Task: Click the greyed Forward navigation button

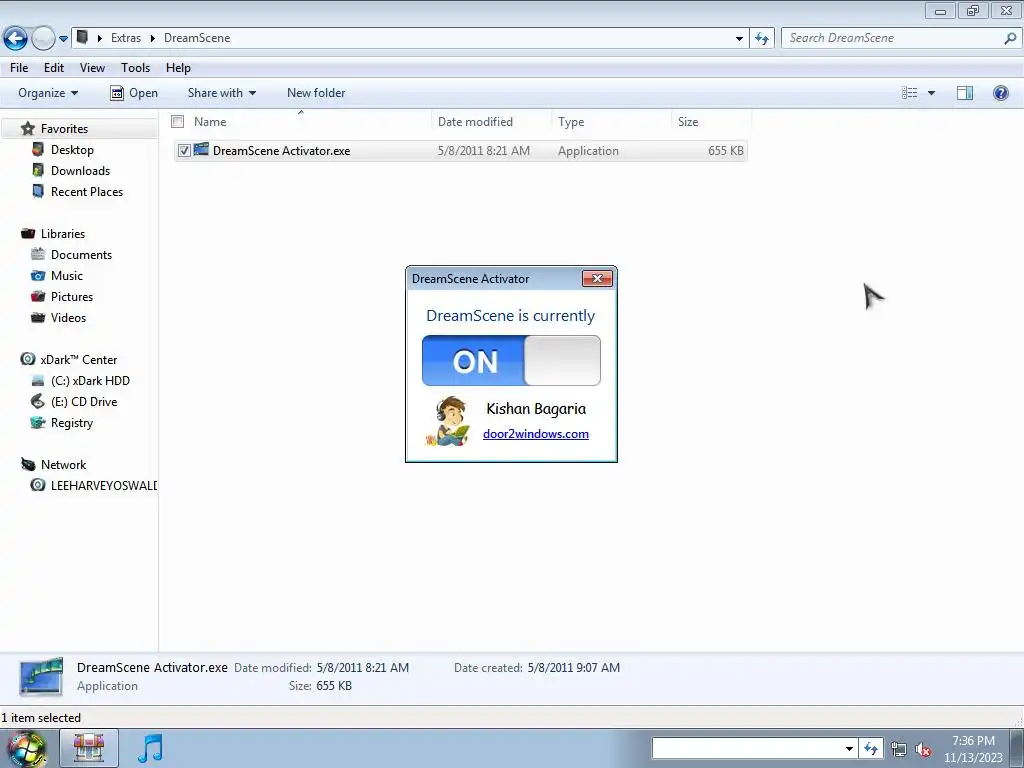Action: pyautogui.click(x=43, y=39)
